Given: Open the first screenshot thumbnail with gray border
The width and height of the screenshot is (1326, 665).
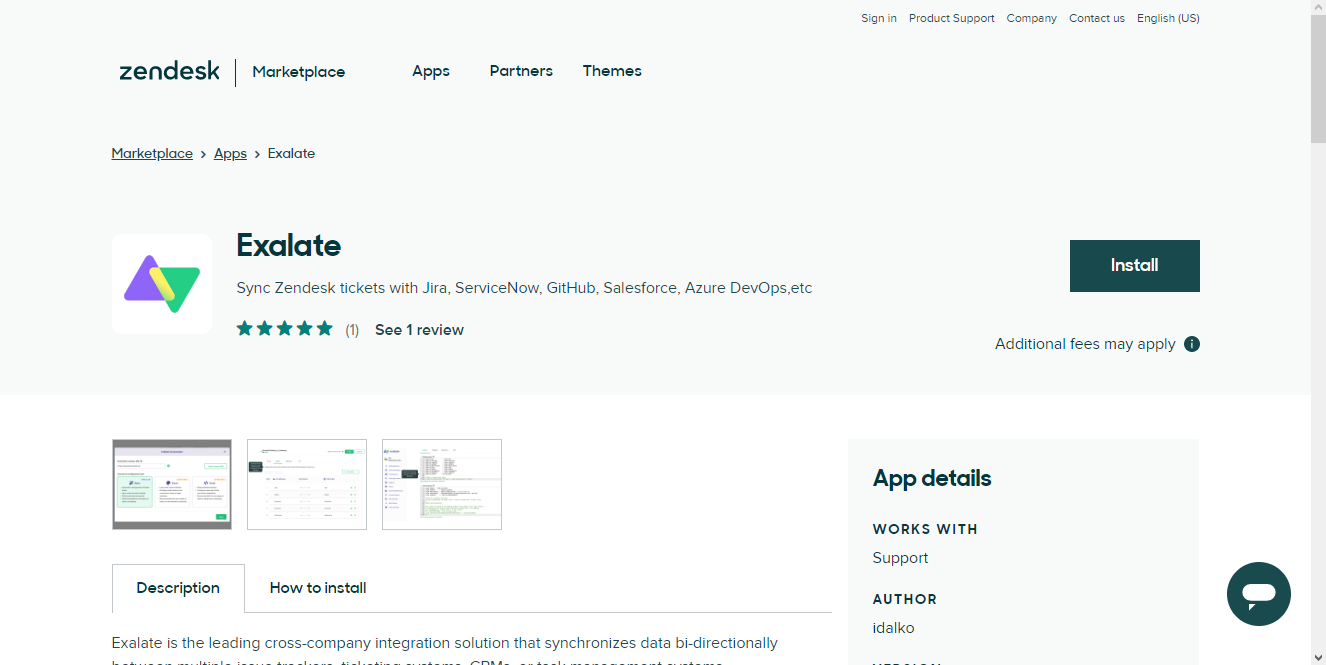Looking at the screenshot, I should click(172, 484).
